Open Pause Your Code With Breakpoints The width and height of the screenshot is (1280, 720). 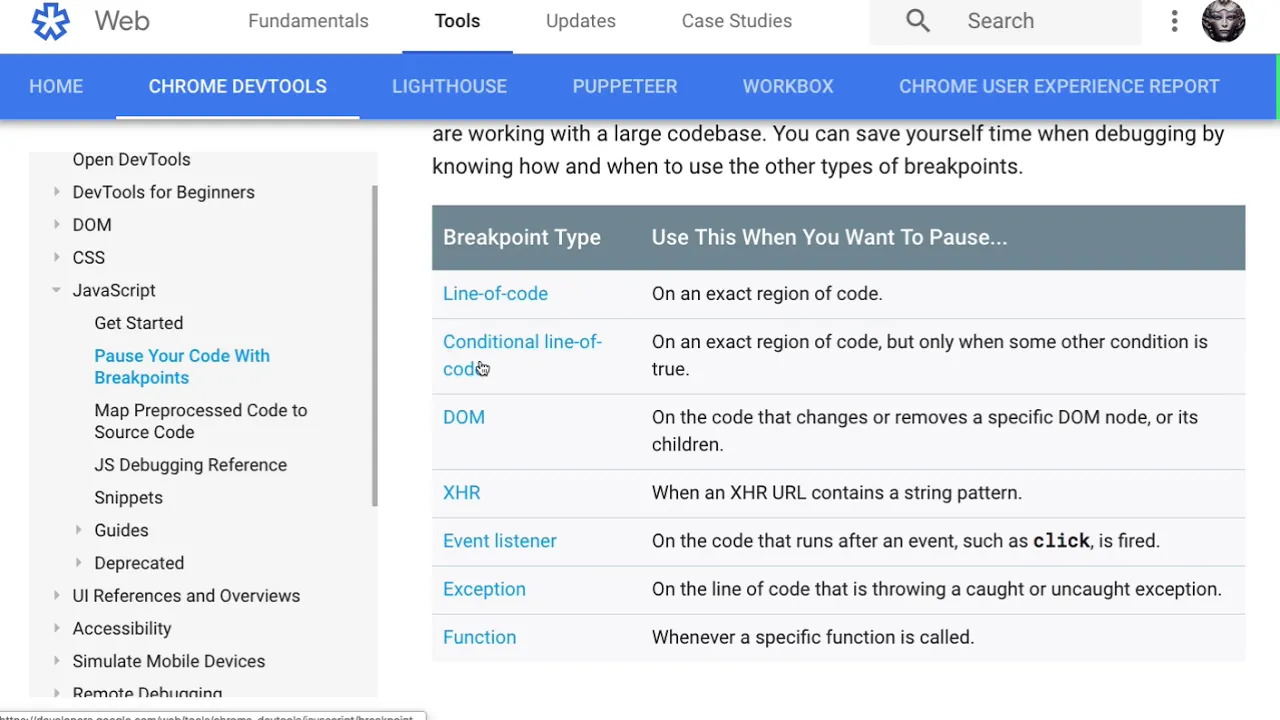(182, 367)
